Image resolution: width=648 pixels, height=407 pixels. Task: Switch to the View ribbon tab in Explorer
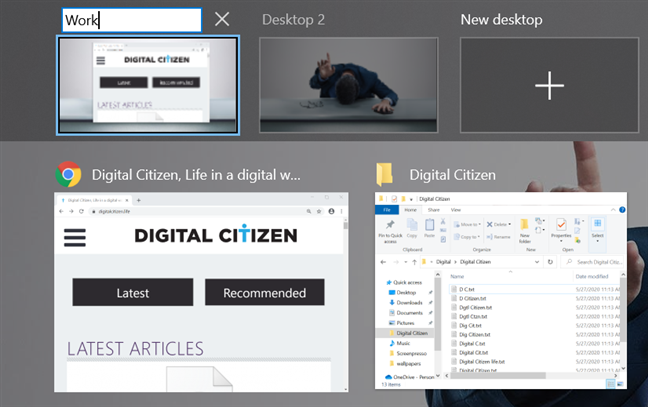coord(455,210)
